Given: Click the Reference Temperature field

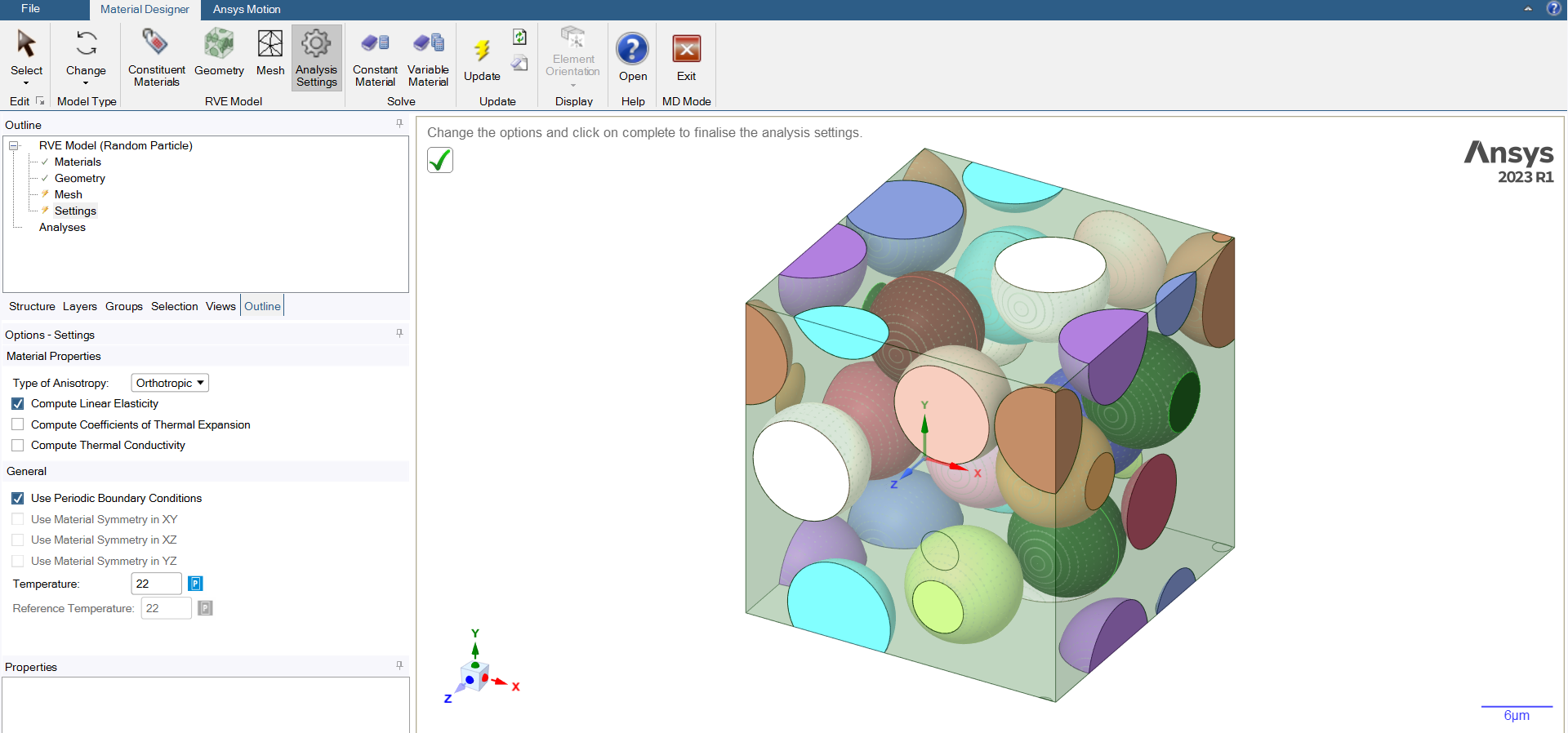Looking at the screenshot, I should 166,608.
